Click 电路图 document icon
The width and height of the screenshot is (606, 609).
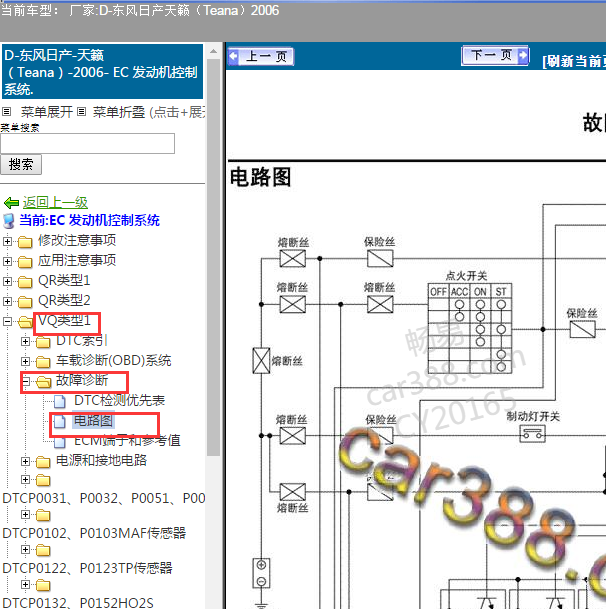(59, 421)
